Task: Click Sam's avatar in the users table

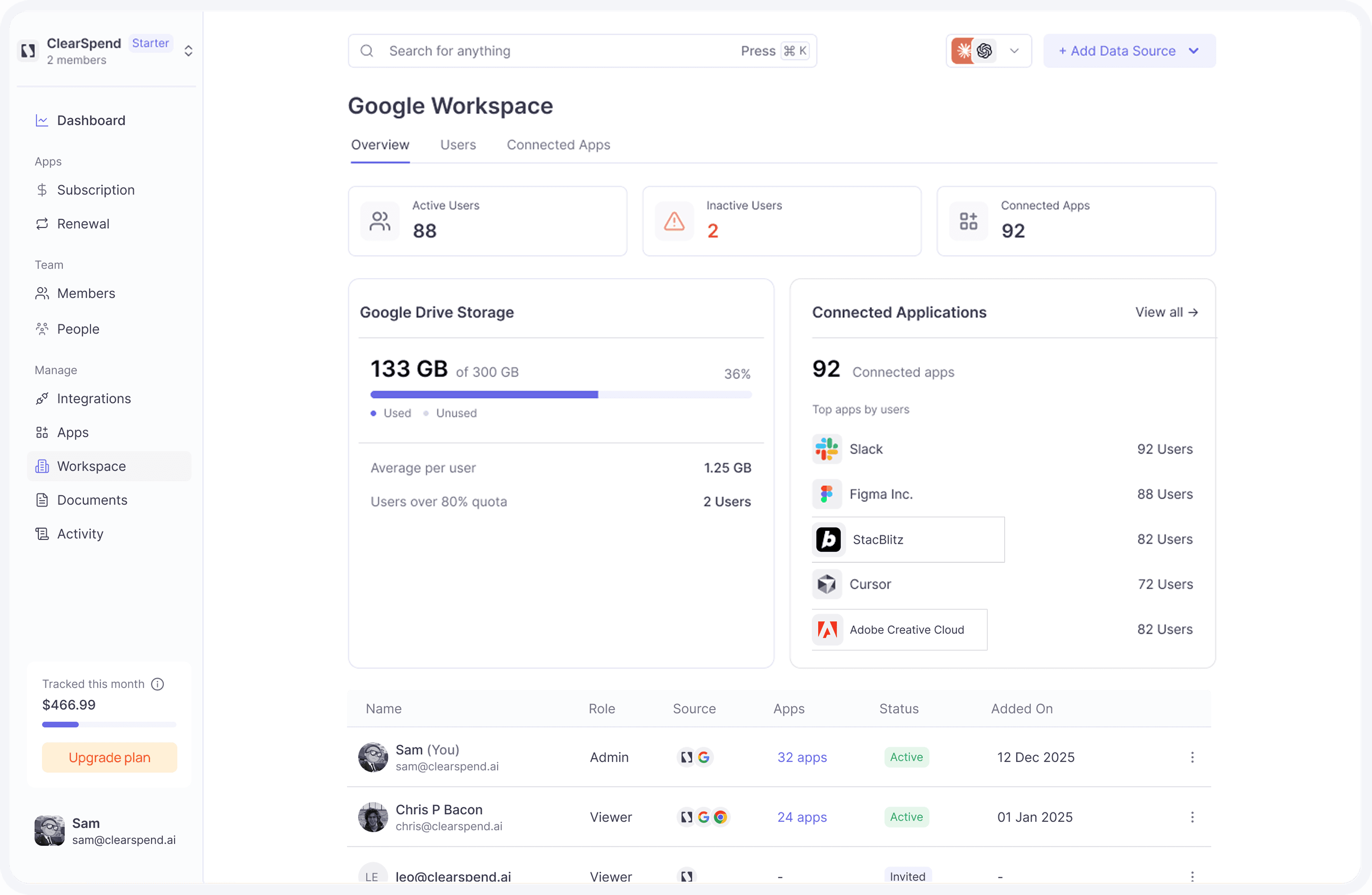Action: pyautogui.click(x=373, y=757)
